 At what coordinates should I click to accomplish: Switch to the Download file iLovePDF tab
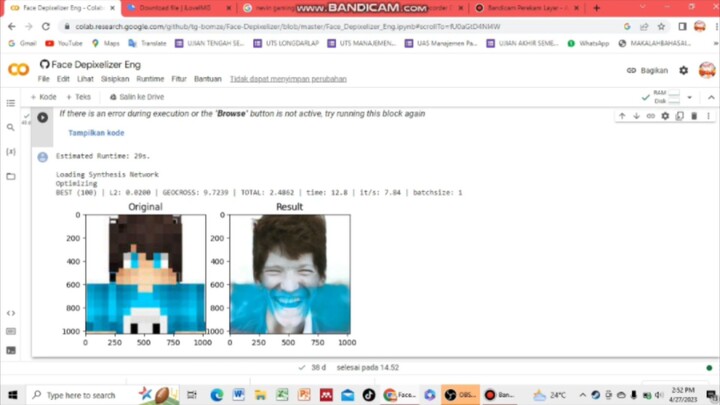179,8
